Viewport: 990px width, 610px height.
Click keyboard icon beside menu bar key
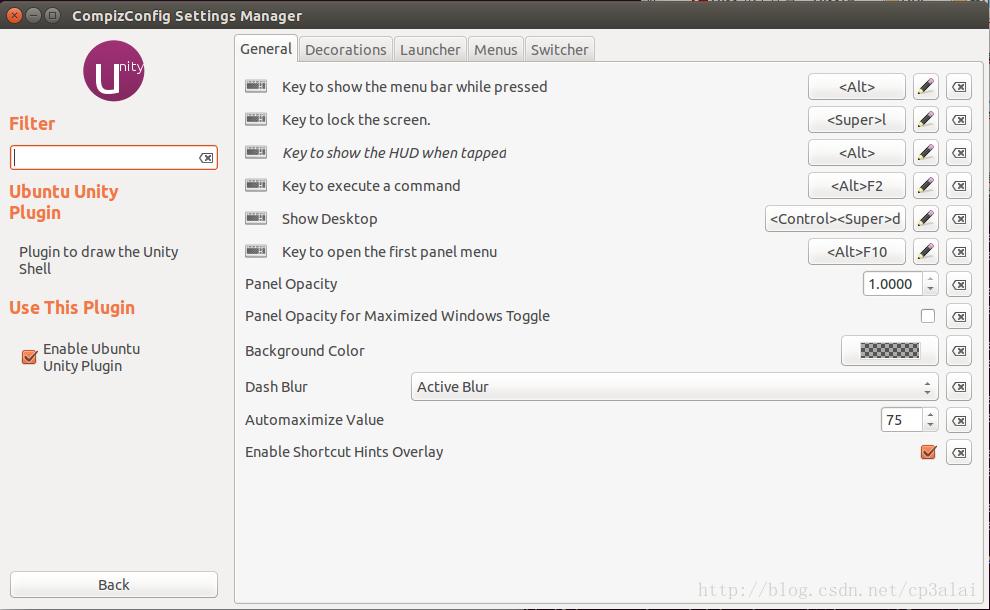click(256, 86)
